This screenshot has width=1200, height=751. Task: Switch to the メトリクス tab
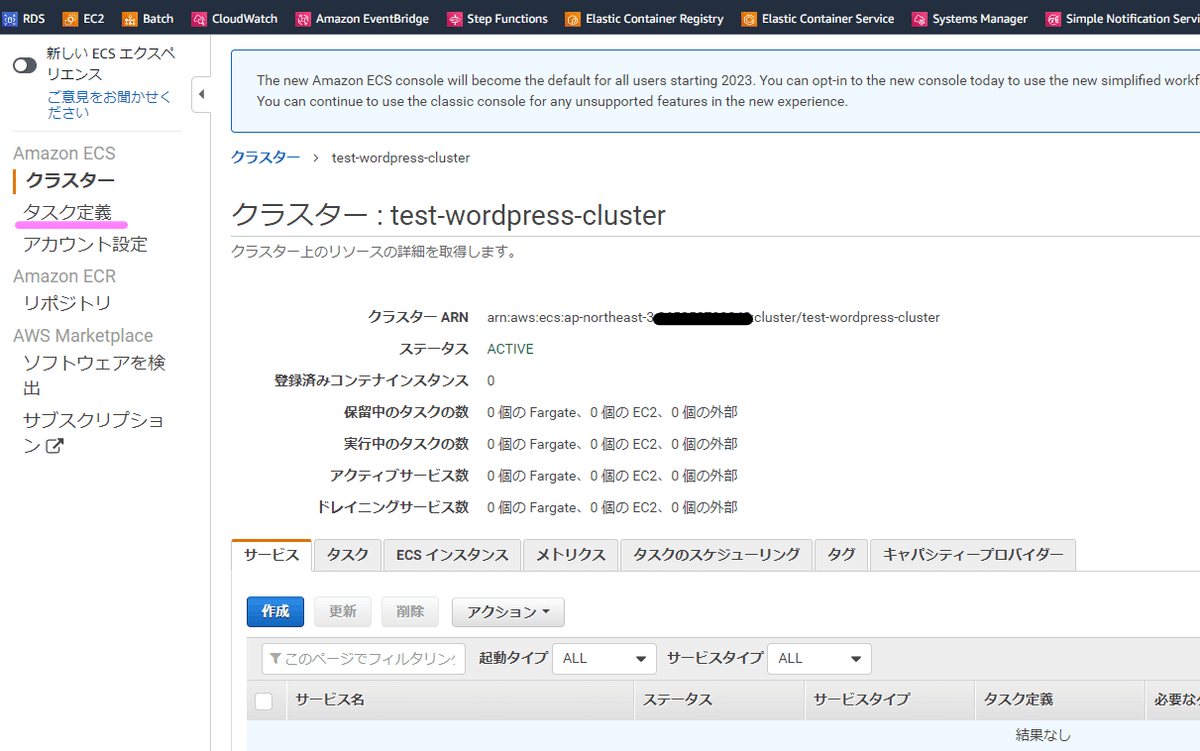pos(570,555)
